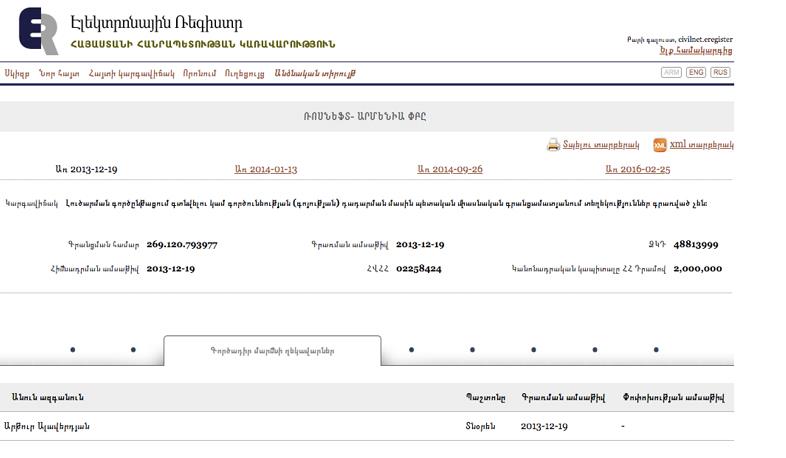
Task: View record as of 2014-01-13
Action: 265,170
